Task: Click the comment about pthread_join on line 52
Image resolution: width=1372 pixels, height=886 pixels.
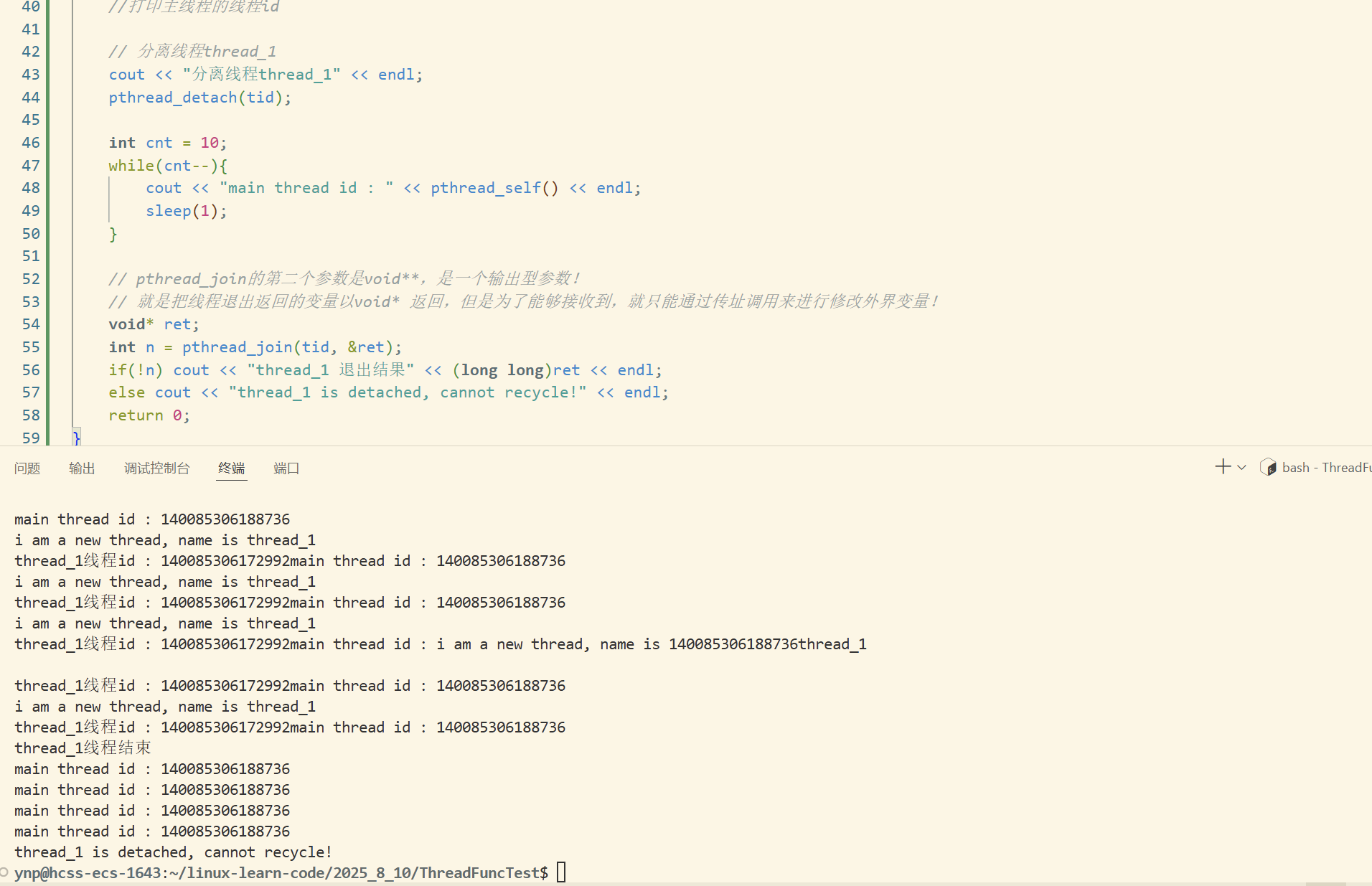Action: pos(344,278)
